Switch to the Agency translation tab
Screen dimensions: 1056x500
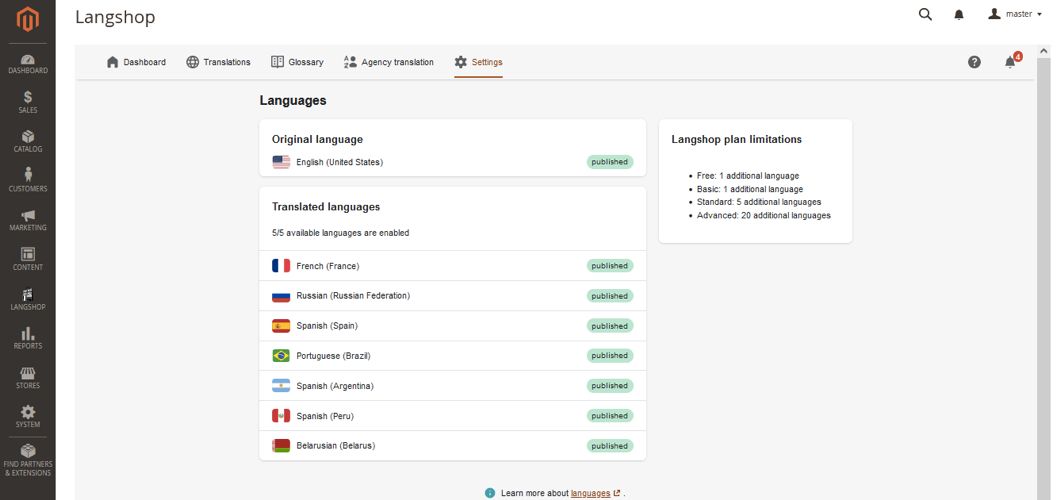[x=389, y=62]
